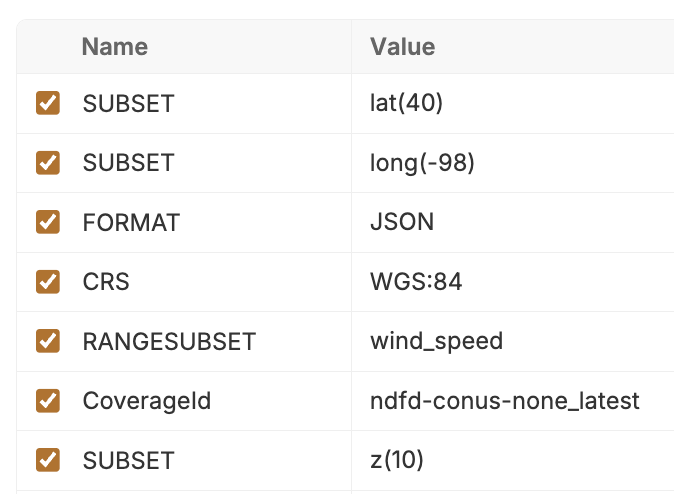Uncheck the z(10) SUBSET parameter checkbox
This screenshot has width=674, height=494.
(48, 460)
